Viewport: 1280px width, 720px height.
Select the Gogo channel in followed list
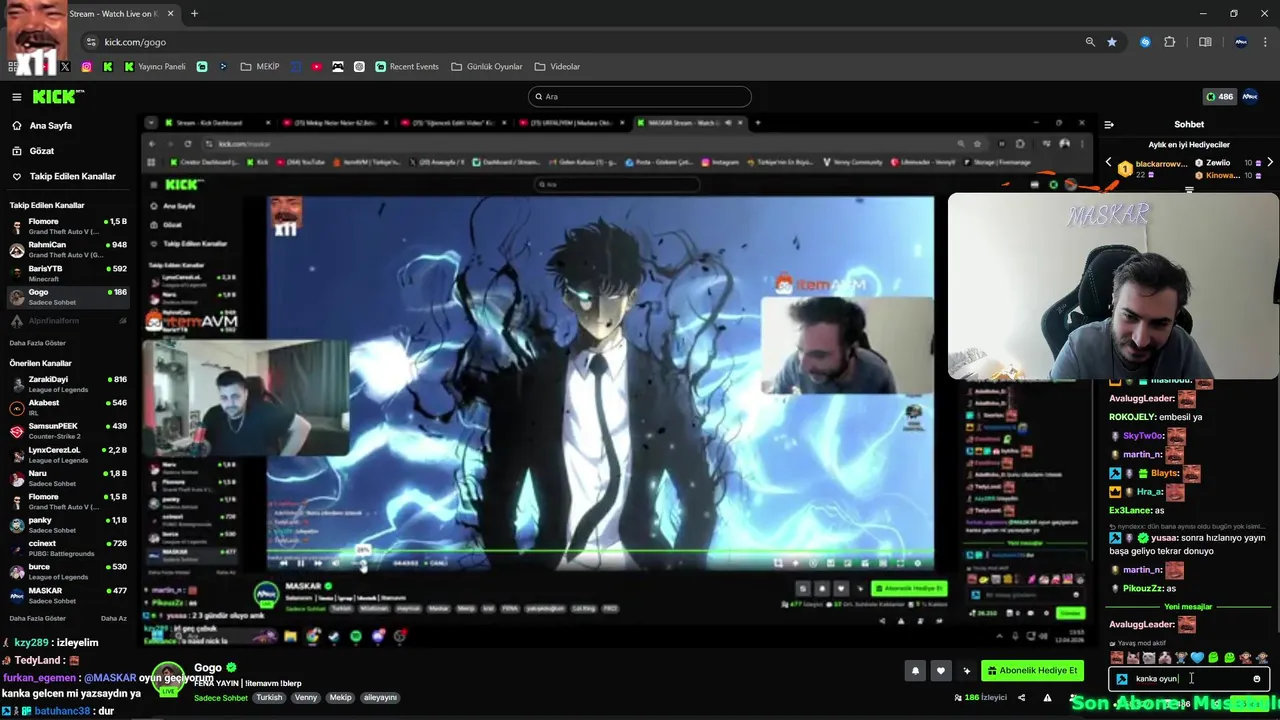click(67, 297)
